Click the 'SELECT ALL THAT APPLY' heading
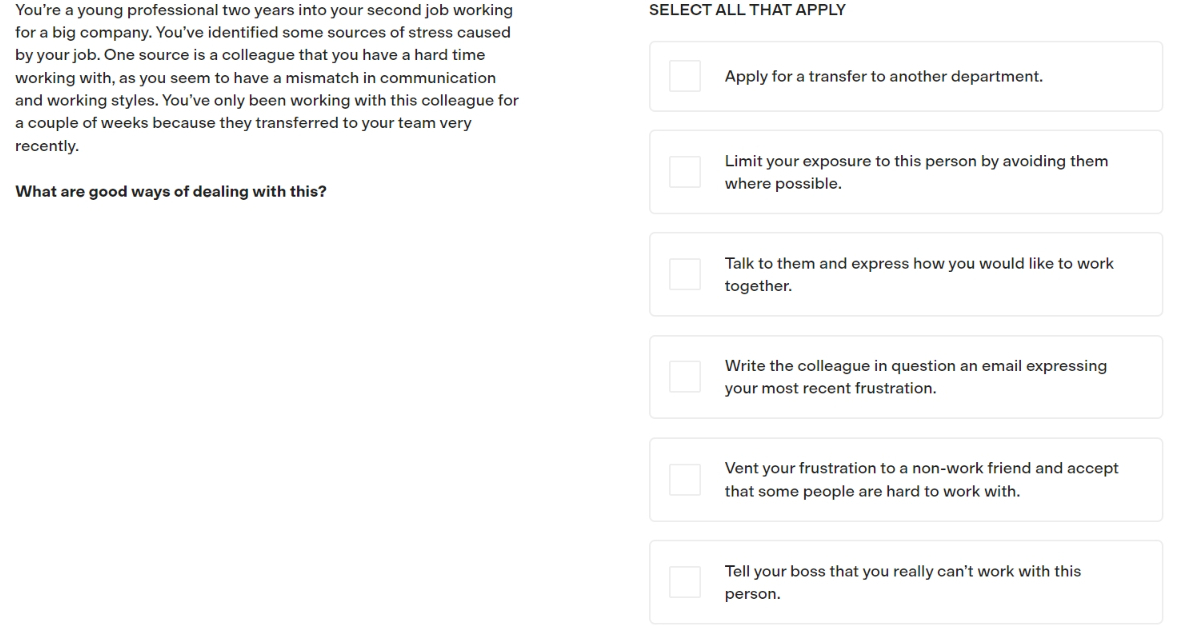The image size is (1201, 627). pos(747,10)
